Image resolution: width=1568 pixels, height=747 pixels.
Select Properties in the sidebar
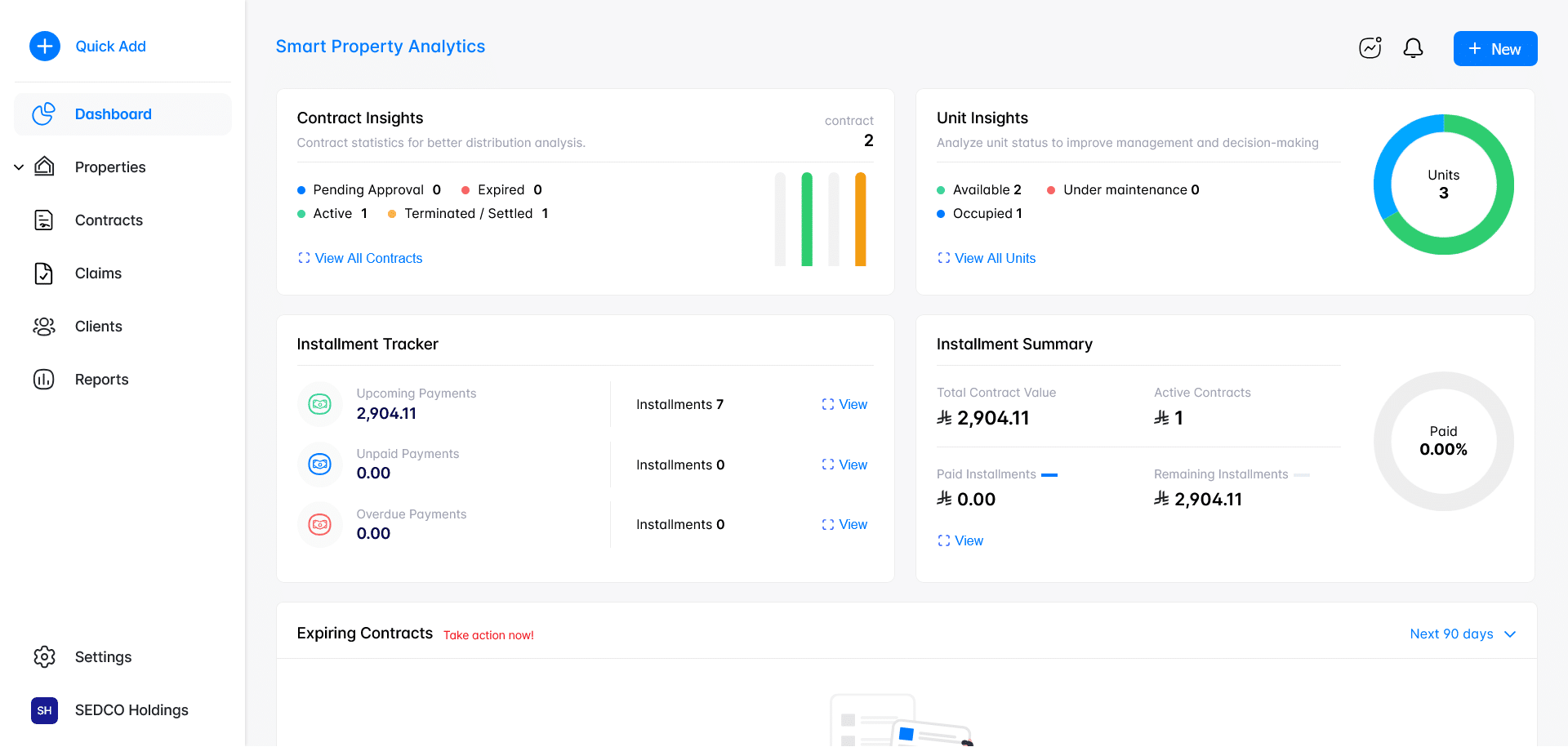point(110,167)
